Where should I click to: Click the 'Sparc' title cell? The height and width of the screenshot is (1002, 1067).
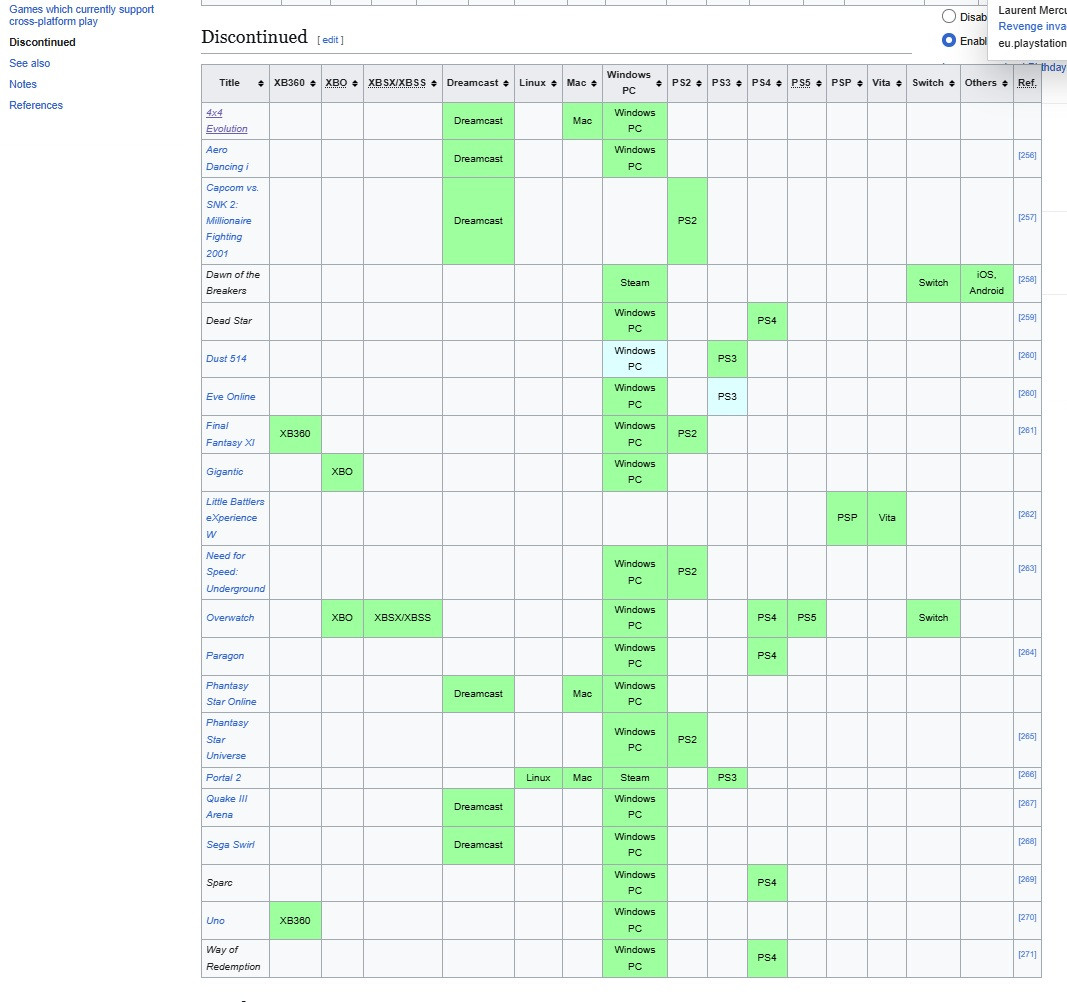click(235, 883)
